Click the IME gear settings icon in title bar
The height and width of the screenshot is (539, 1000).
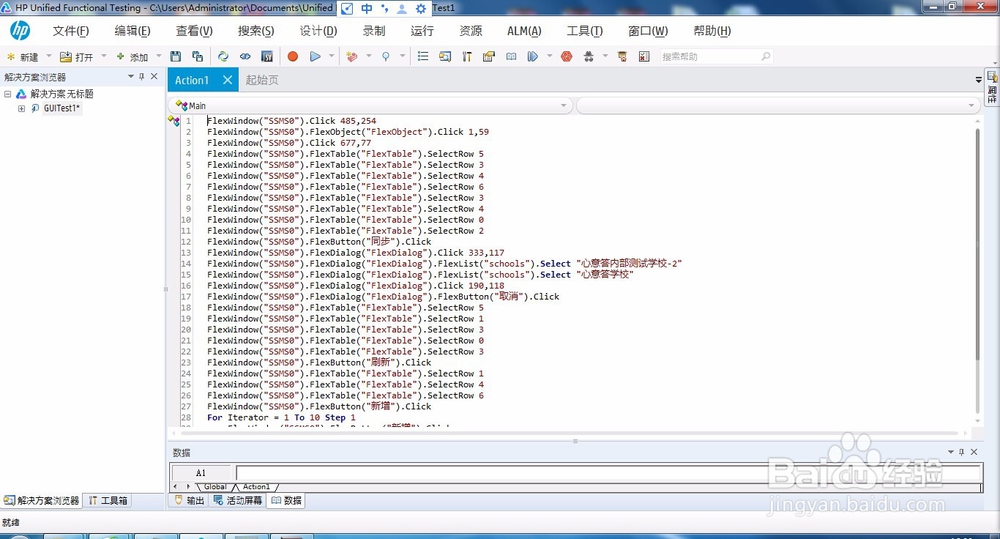click(x=421, y=8)
